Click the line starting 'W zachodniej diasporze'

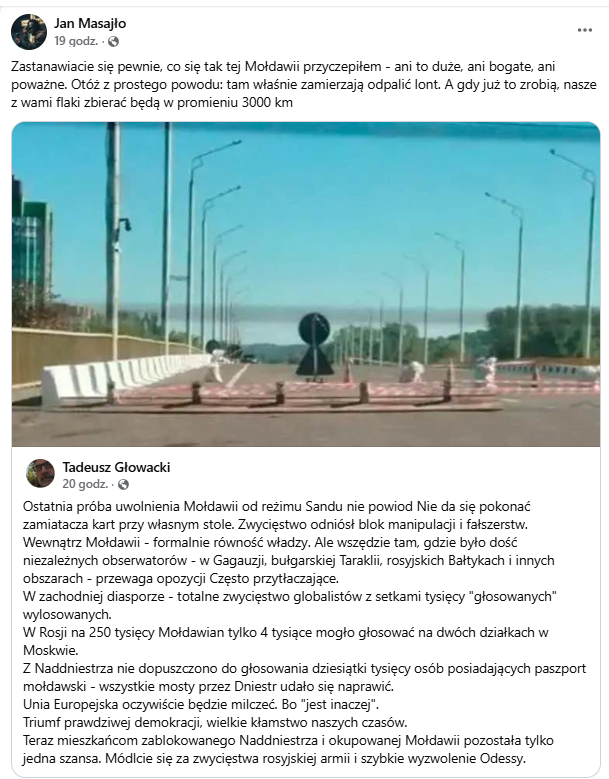click(290, 605)
